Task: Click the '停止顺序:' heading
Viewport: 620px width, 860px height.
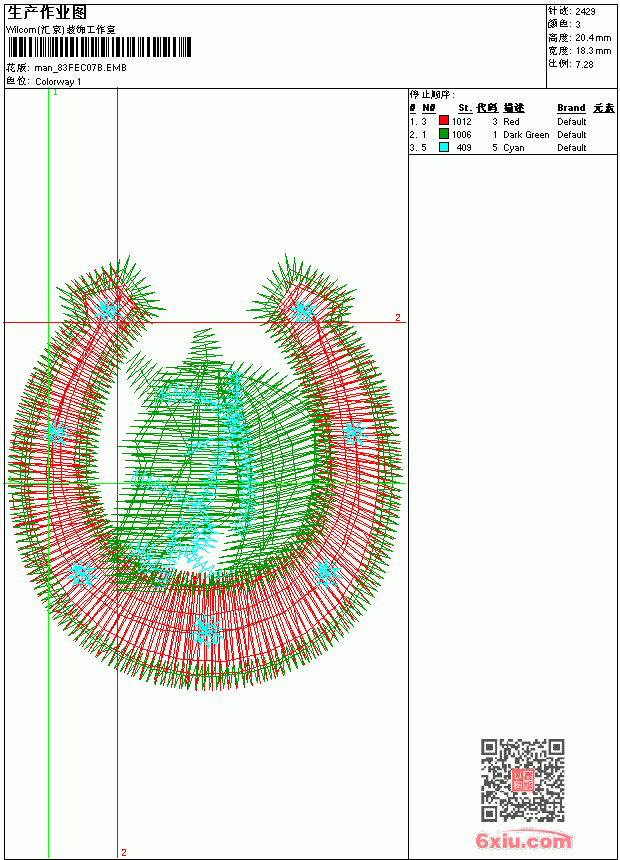Action: tap(432, 95)
